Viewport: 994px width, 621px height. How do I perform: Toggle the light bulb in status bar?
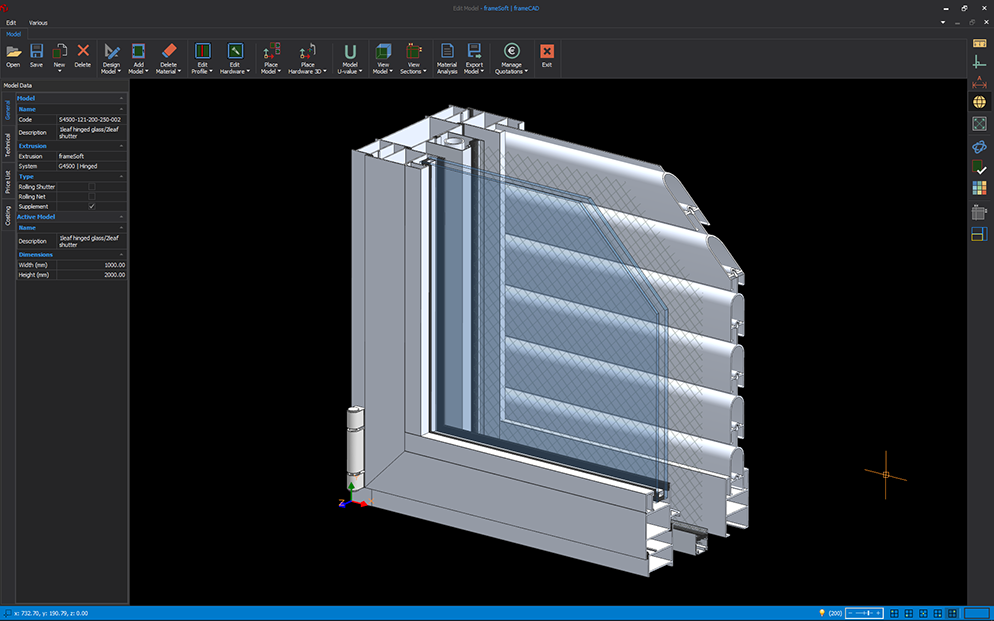pyautogui.click(x=822, y=613)
